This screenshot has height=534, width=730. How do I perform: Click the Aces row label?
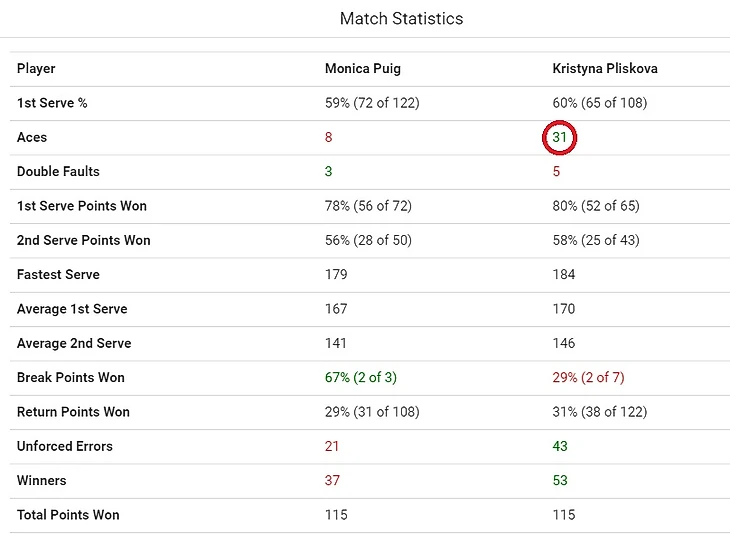(32, 138)
